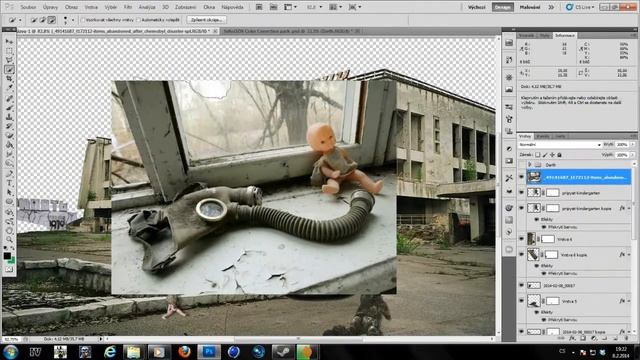Select the Rectangular Marquee tool
The width and height of the screenshot is (640, 360).
(9, 51)
